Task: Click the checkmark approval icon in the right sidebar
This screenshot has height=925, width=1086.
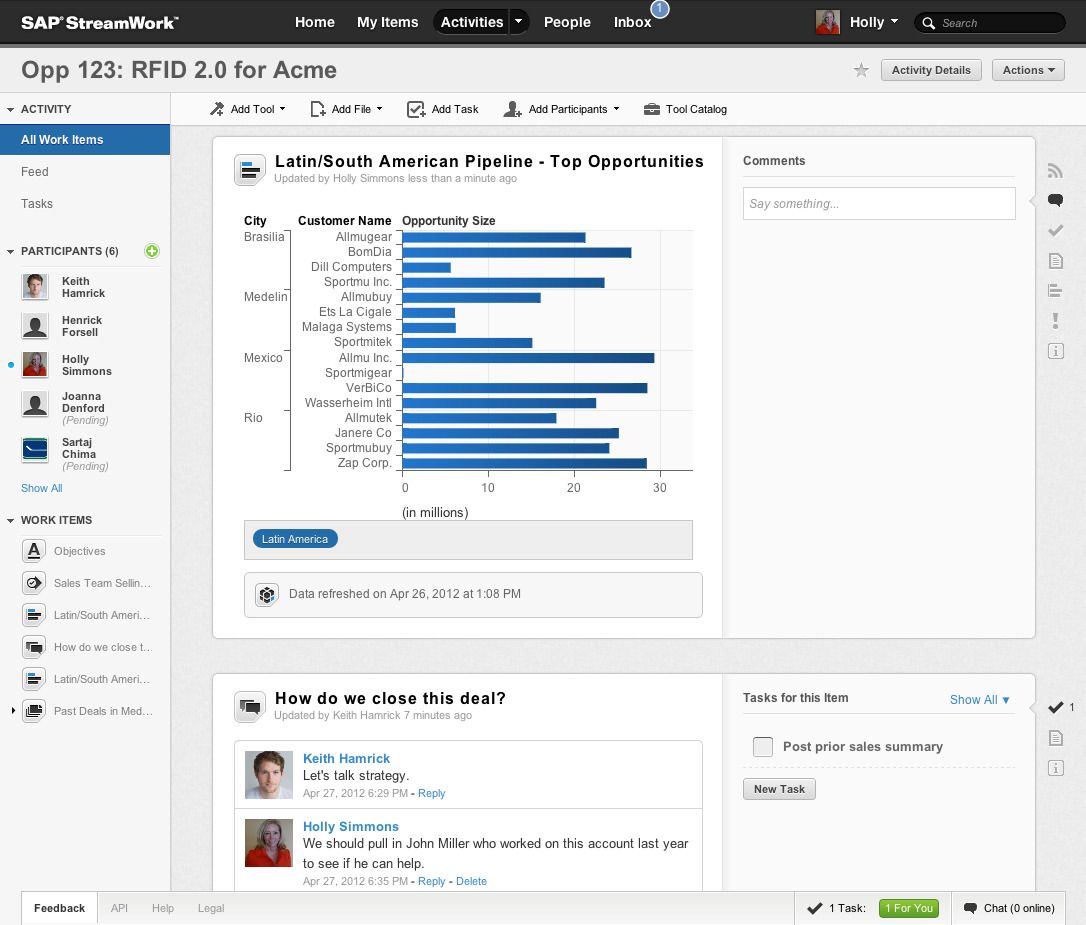Action: click(x=1055, y=230)
